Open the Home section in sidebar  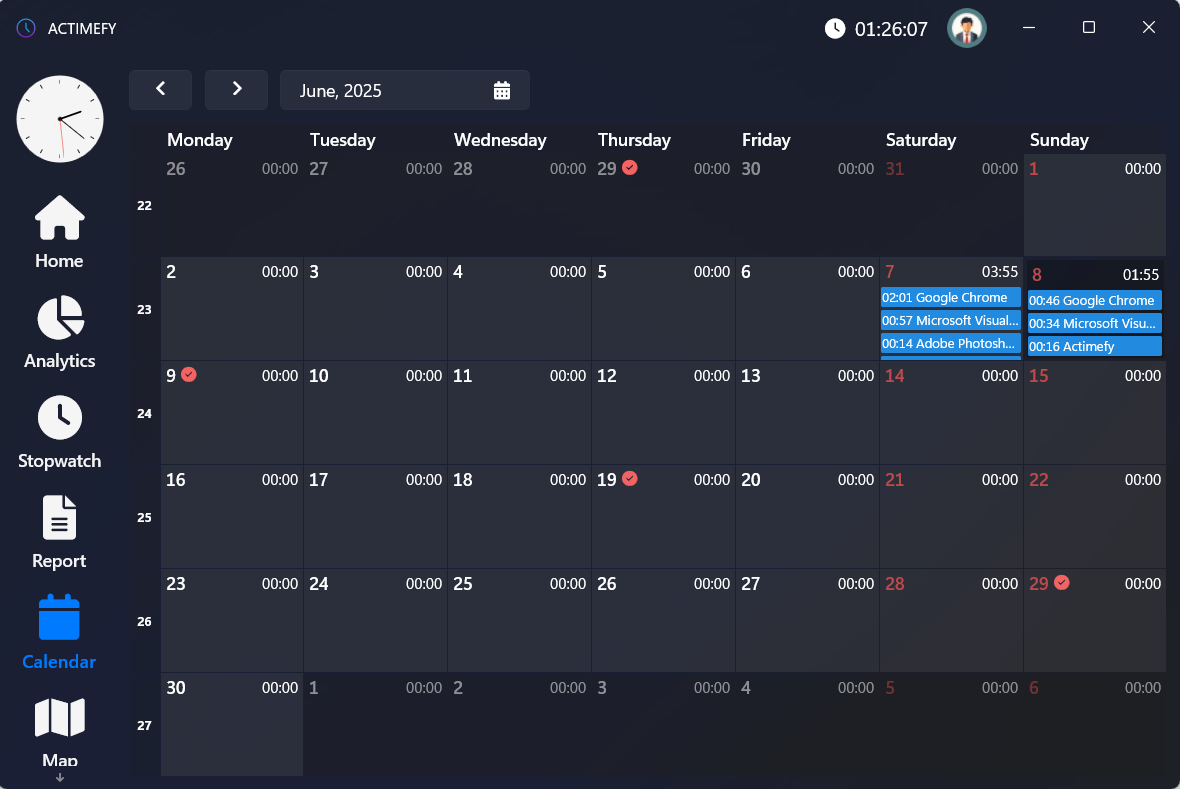[x=58, y=232]
